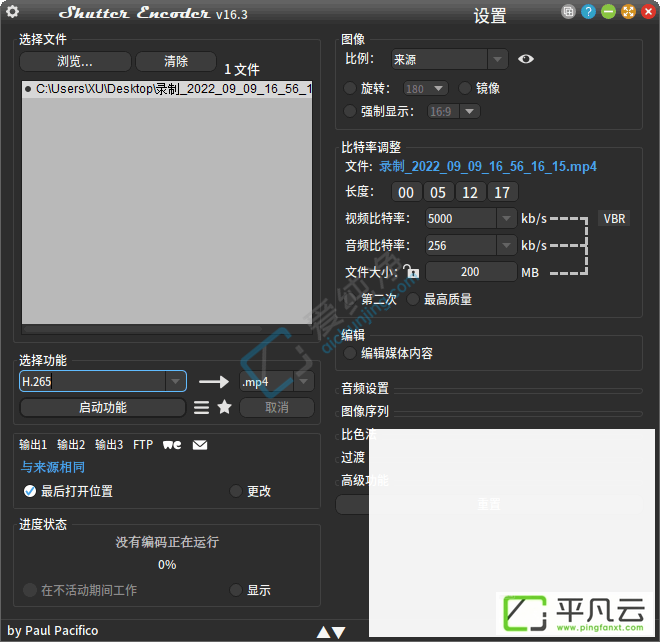Expand the 音频设置 section
The image size is (660, 642).
tap(365, 389)
